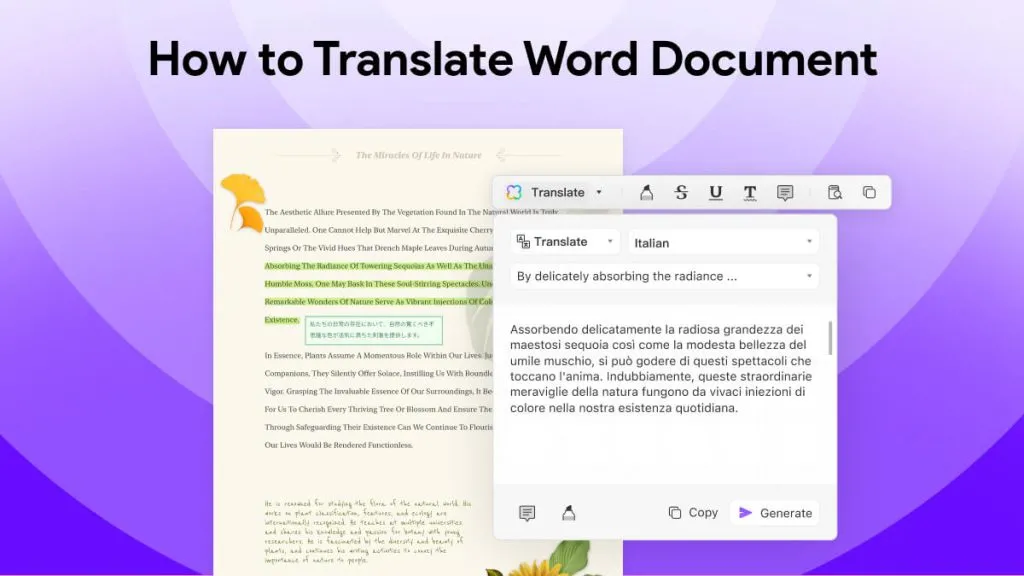
Task: Expand the 'By delicately absorbing the radiance' dropdown
Action: tap(664, 276)
